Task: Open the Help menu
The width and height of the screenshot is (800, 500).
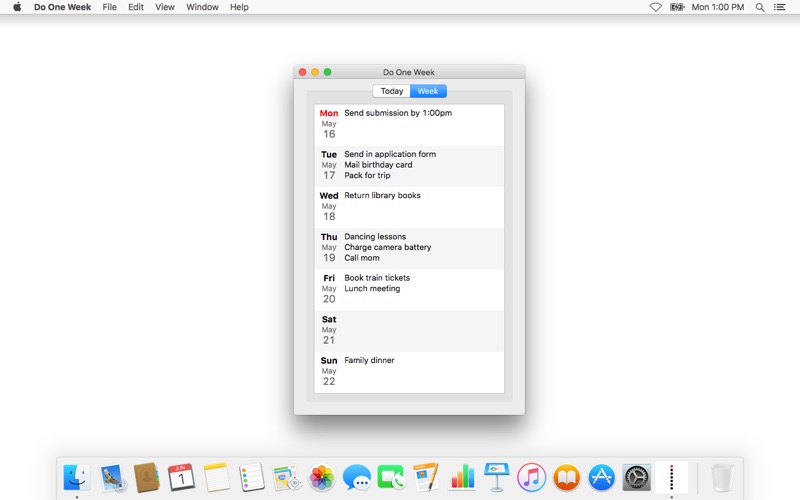Action: pos(239,7)
